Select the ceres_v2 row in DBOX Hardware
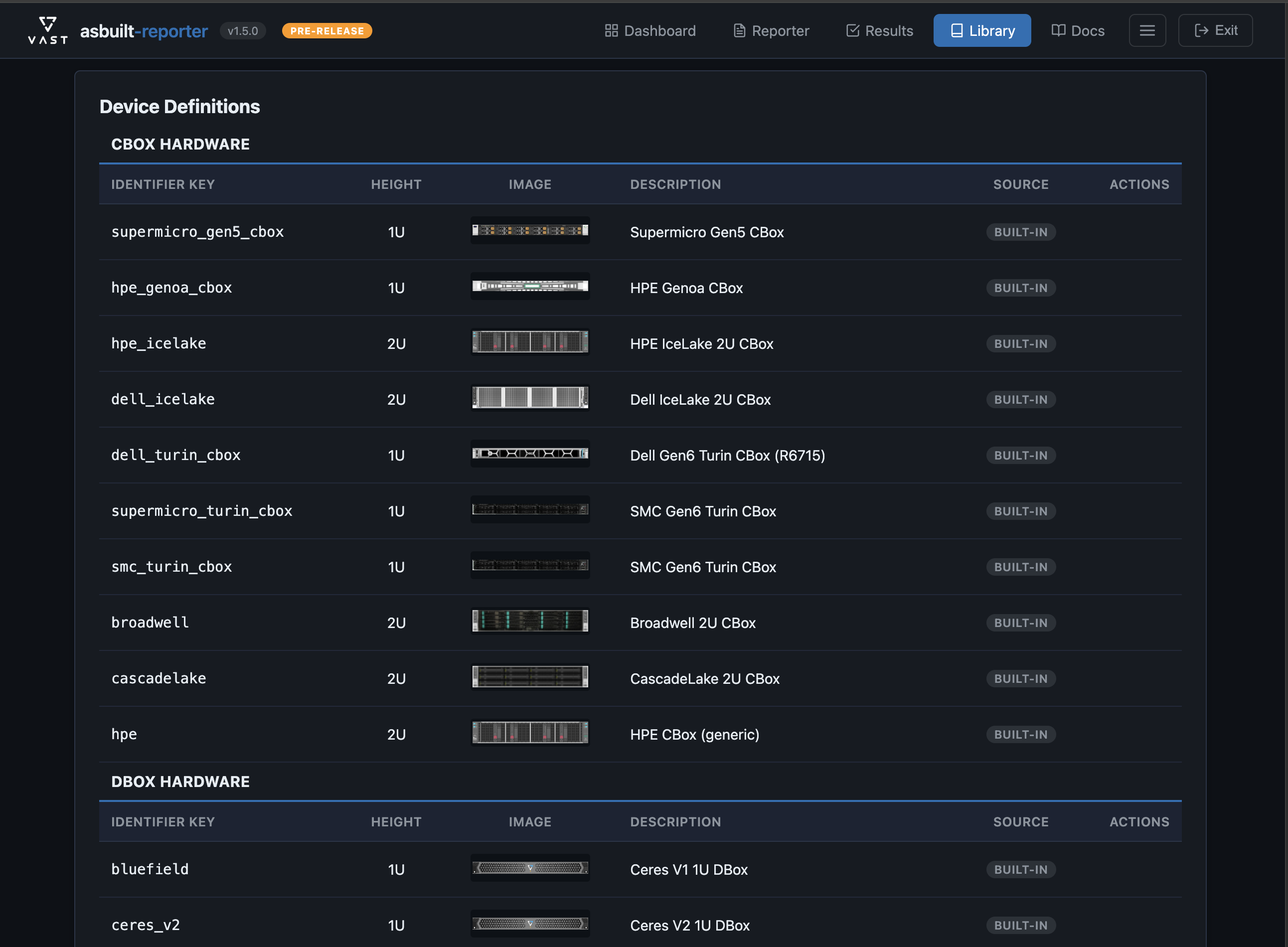This screenshot has height=947, width=1288. click(146, 925)
